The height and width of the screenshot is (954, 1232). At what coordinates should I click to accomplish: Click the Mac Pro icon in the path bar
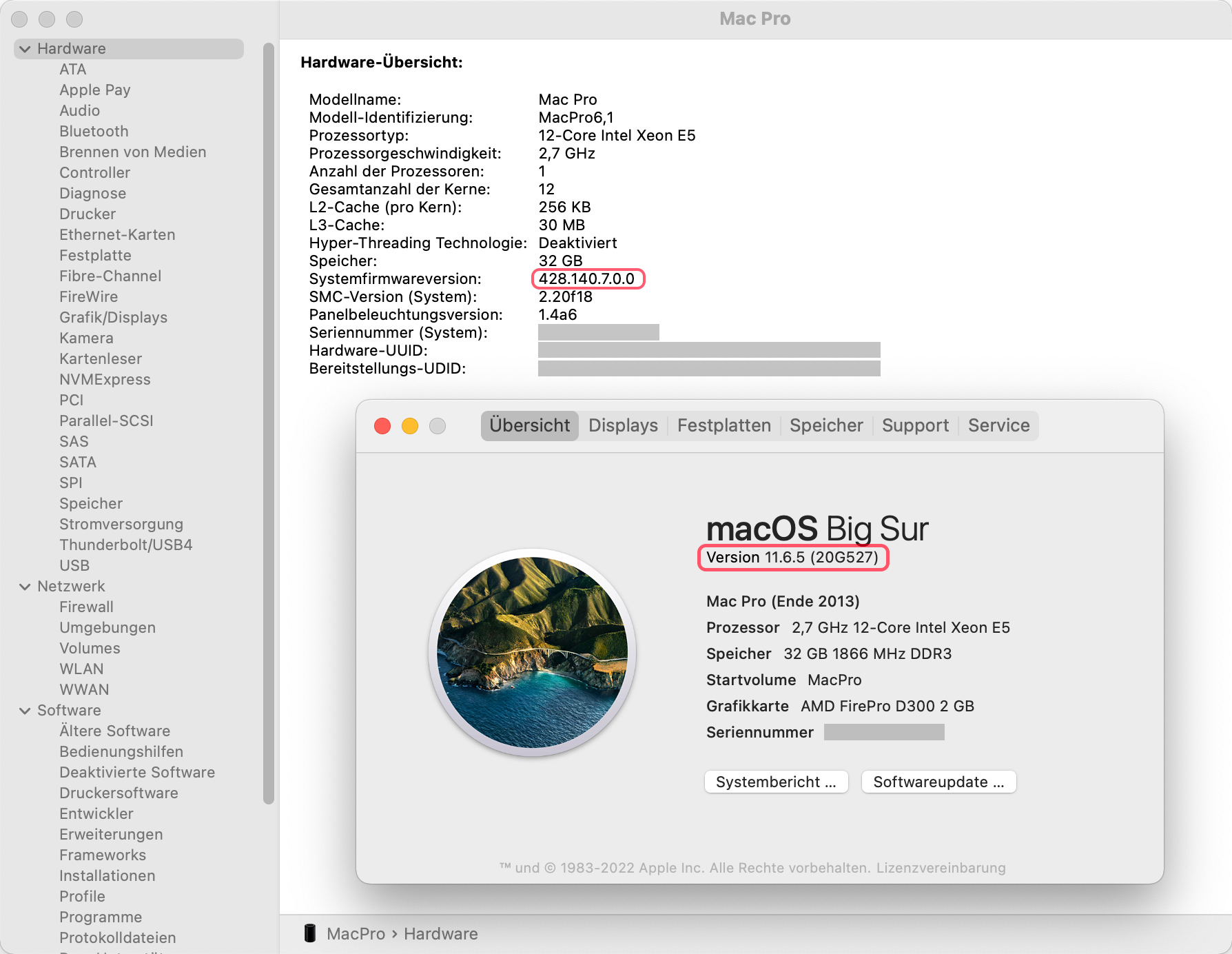(x=310, y=933)
